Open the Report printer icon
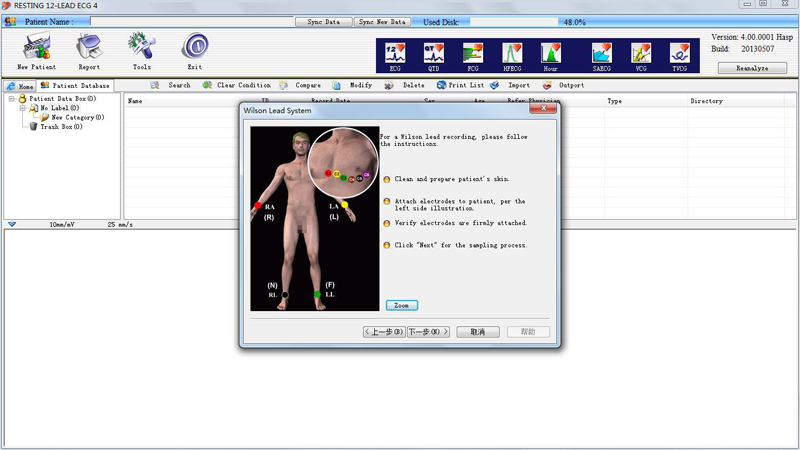 pyautogui.click(x=89, y=47)
